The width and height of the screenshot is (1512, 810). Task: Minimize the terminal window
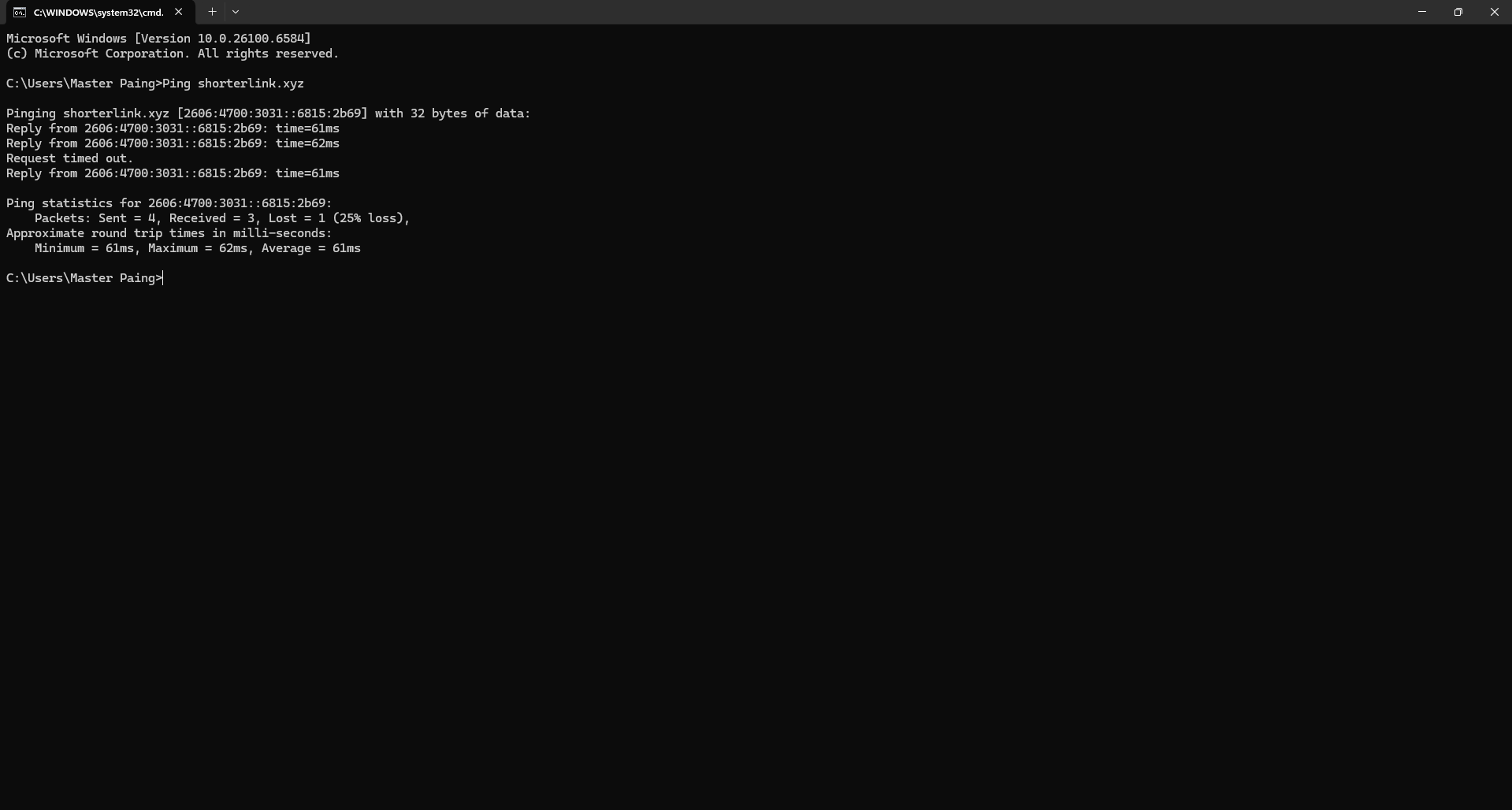1421,12
